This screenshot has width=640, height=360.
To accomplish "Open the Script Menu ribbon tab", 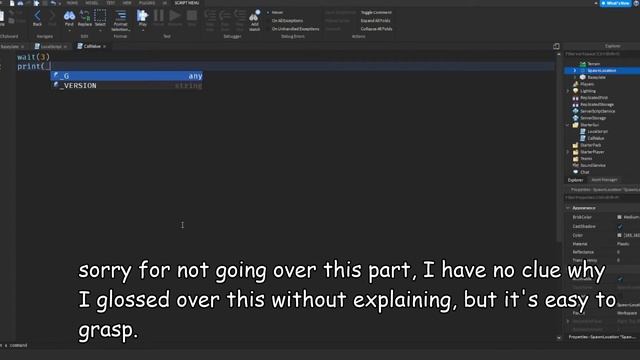I will pyautogui.click(x=187, y=3).
